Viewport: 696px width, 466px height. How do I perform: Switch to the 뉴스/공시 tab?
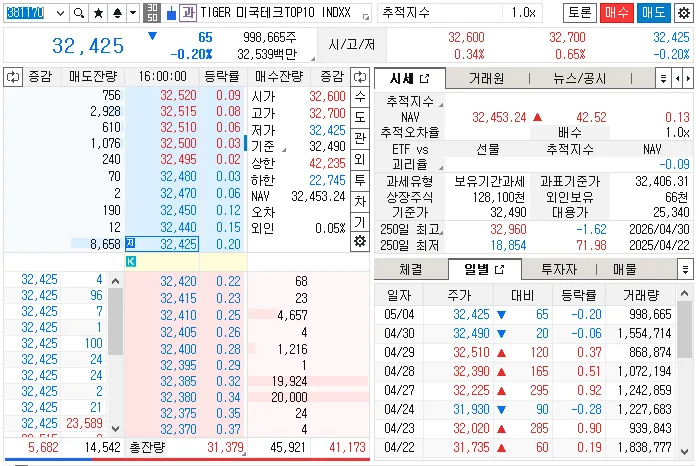coord(579,79)
